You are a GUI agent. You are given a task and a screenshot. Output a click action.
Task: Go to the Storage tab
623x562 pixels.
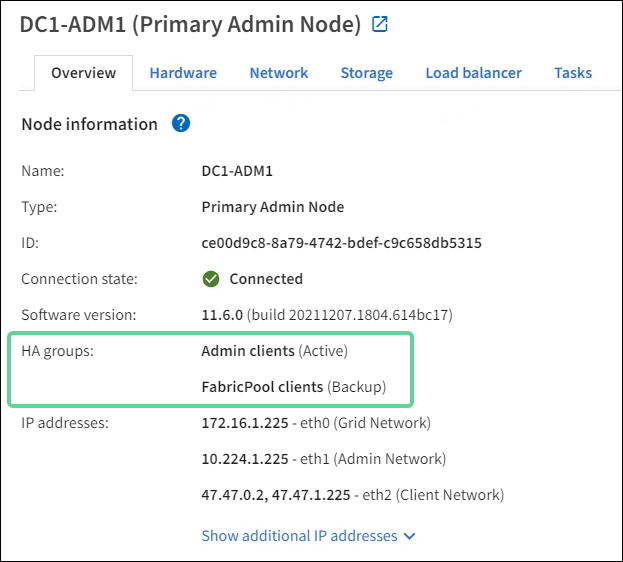(x=366, y=73)
